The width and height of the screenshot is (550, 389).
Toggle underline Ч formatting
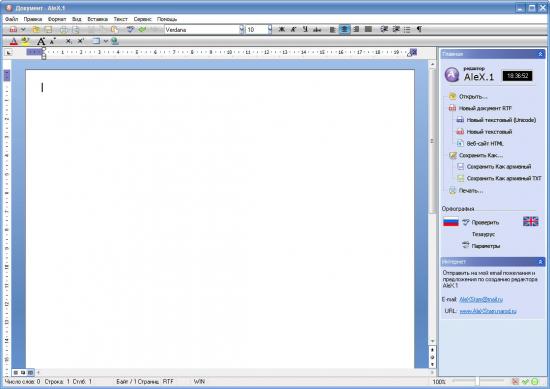pyautogui.click(x=305, y=29)
